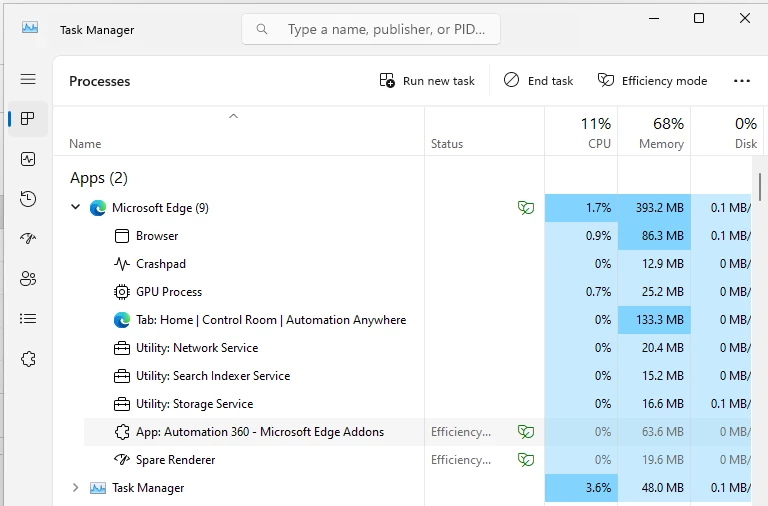768x506 pixels.
Task: Click the 48.0 MB memory cell
Action: (x=654, y=488)
